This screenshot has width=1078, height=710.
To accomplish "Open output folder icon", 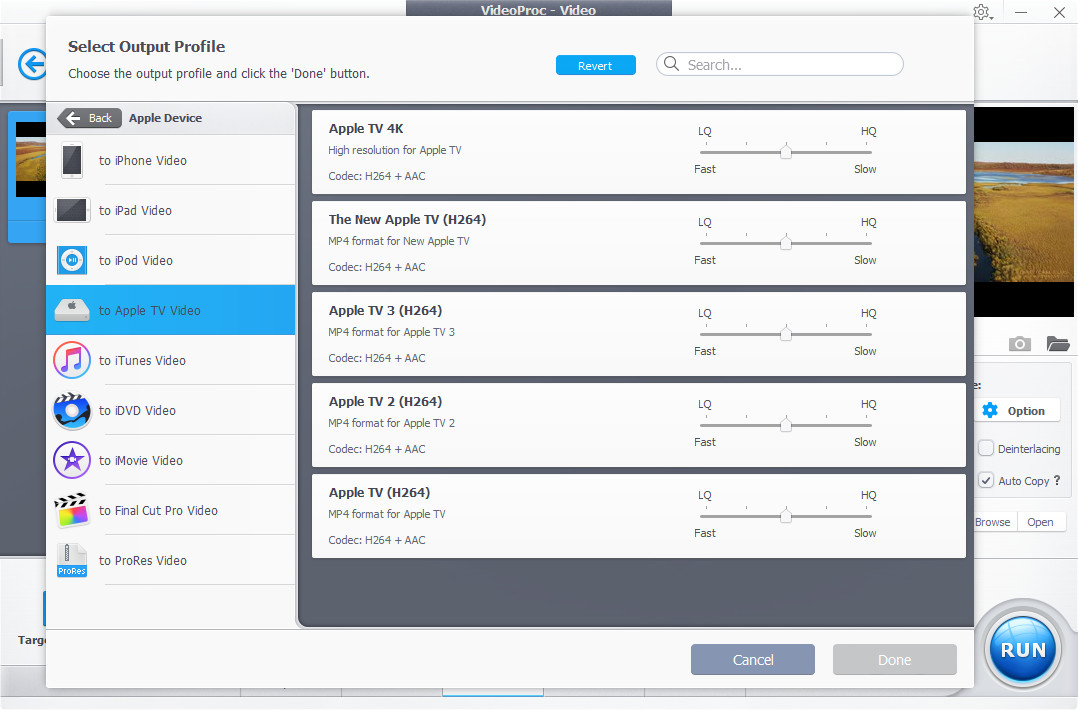I will pyautogui.click(x=1058, y=344).
